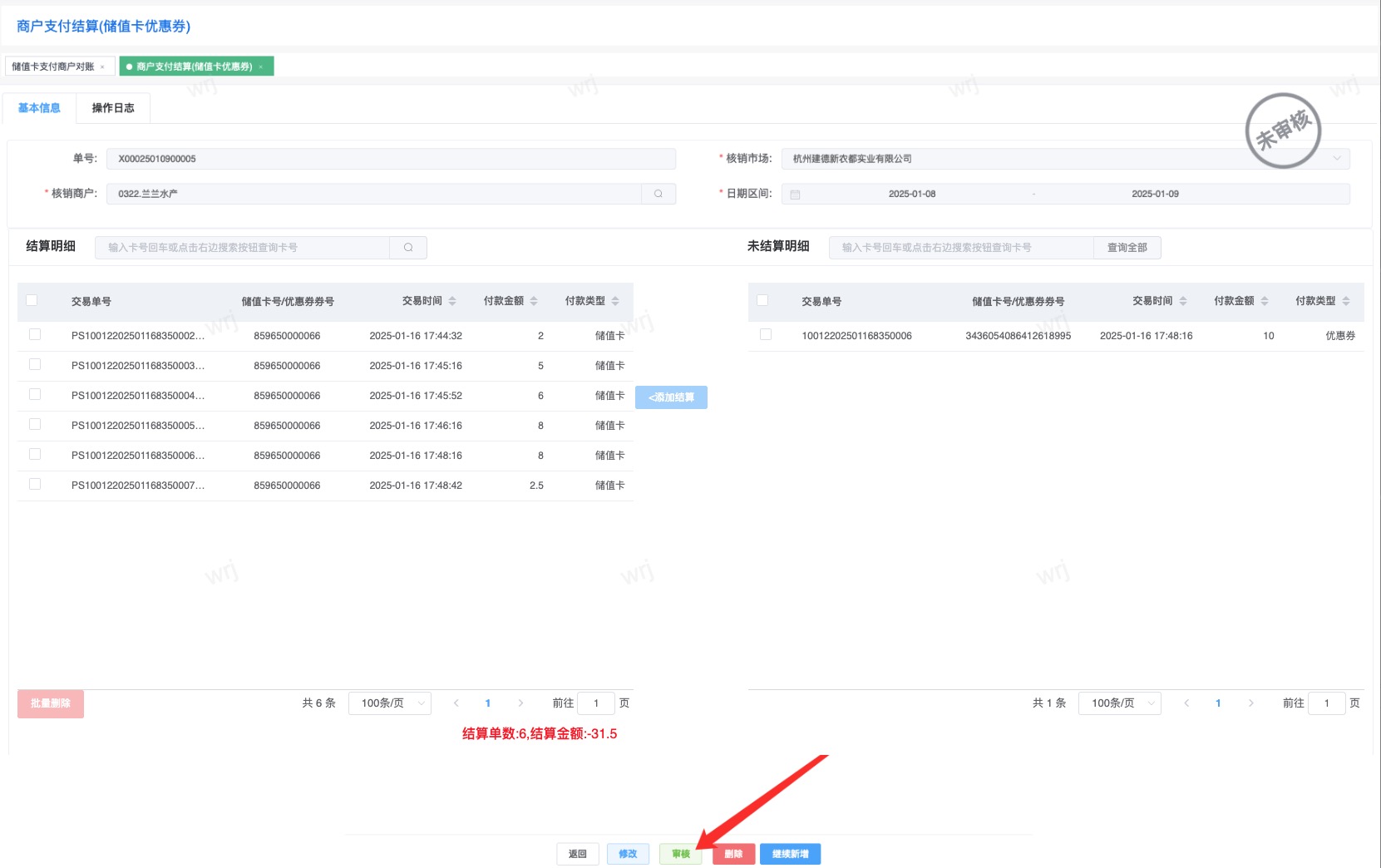
Task: Sort 未结算明细 table by 付款金额
Action: pyautogui.click(x=1265, y=301)
